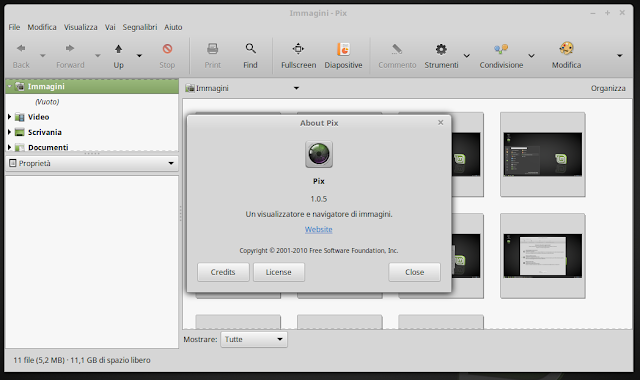Expand the Condivisione dropdown chevron
This screenshot has width=640, height=380.
pyautogui.click(x=531, y=56)
